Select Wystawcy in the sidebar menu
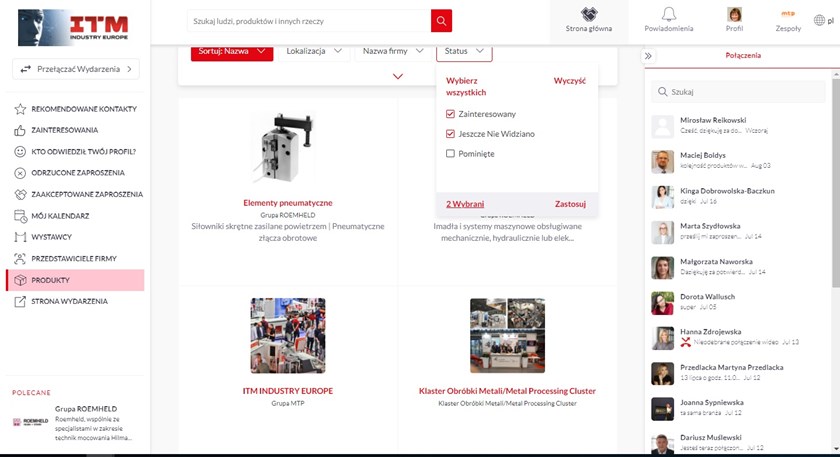 (51, 237)
